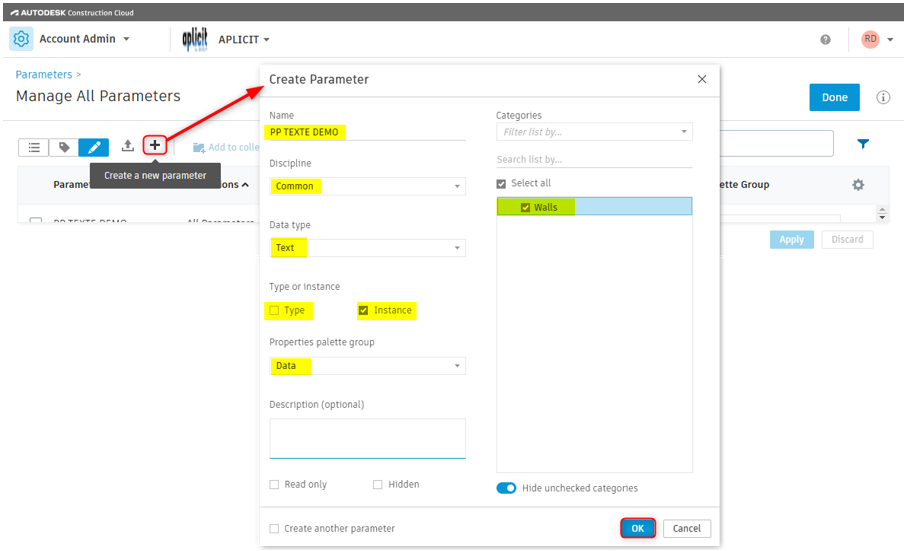907x551 pixels.
Task: Open the filter funnel icon
Action: click(863, 144)
